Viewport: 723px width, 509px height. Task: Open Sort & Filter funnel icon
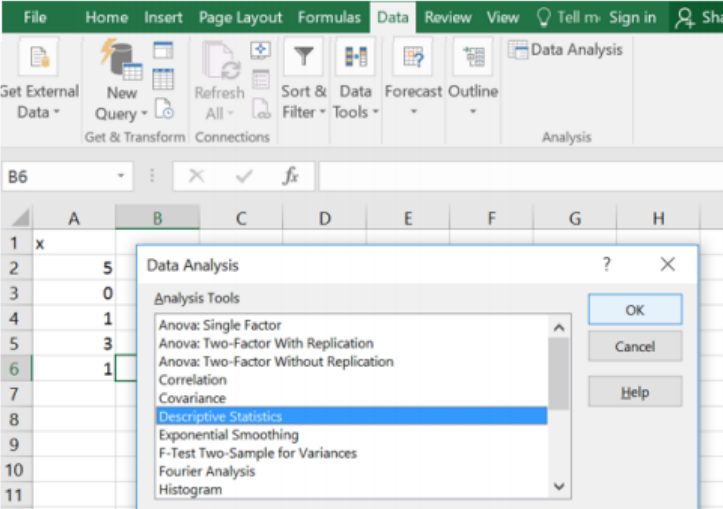(x=303, y=57)
